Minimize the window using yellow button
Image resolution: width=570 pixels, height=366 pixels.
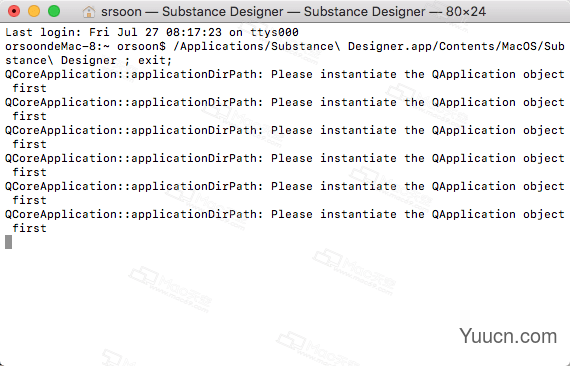34,11
